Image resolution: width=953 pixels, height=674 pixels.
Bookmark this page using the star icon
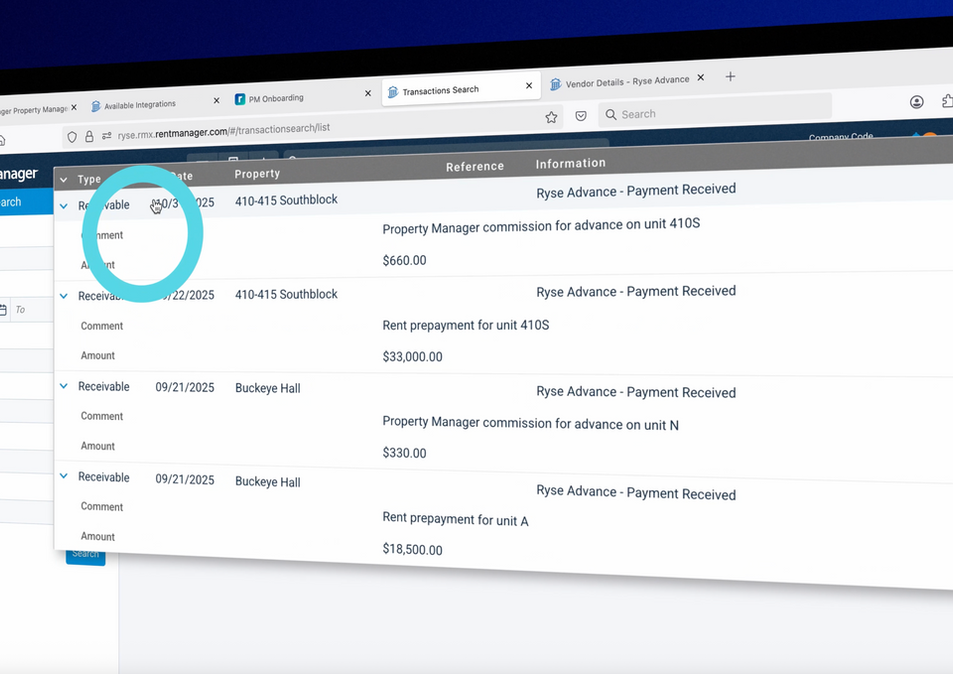[551, 117]
